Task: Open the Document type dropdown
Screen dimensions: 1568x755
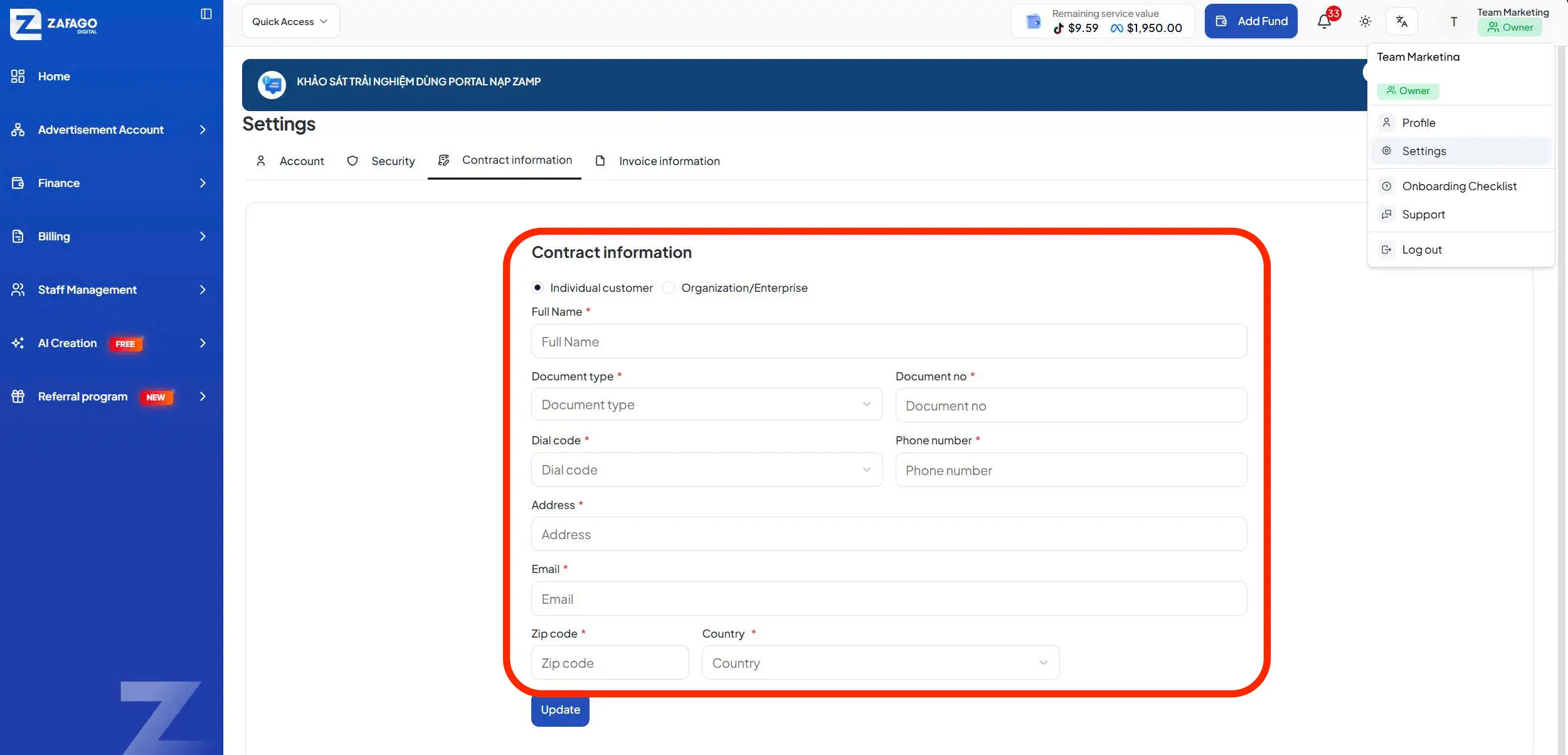Action: pos(707,405)
